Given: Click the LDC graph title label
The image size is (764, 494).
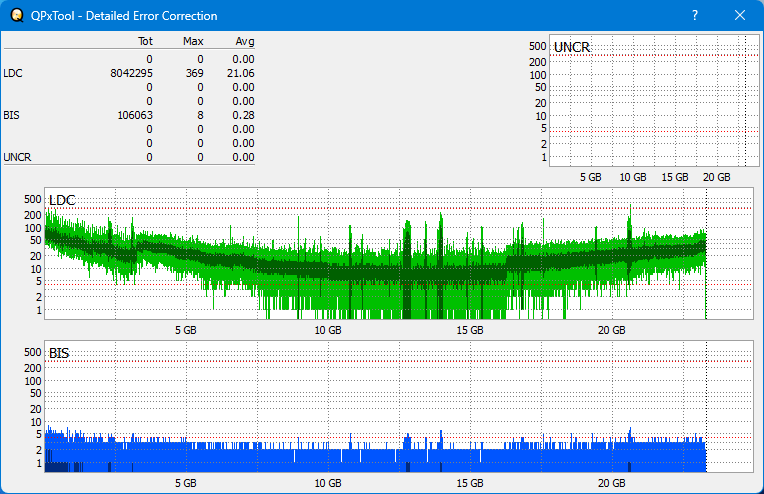Looking at the screenshot, I should 62,200.
